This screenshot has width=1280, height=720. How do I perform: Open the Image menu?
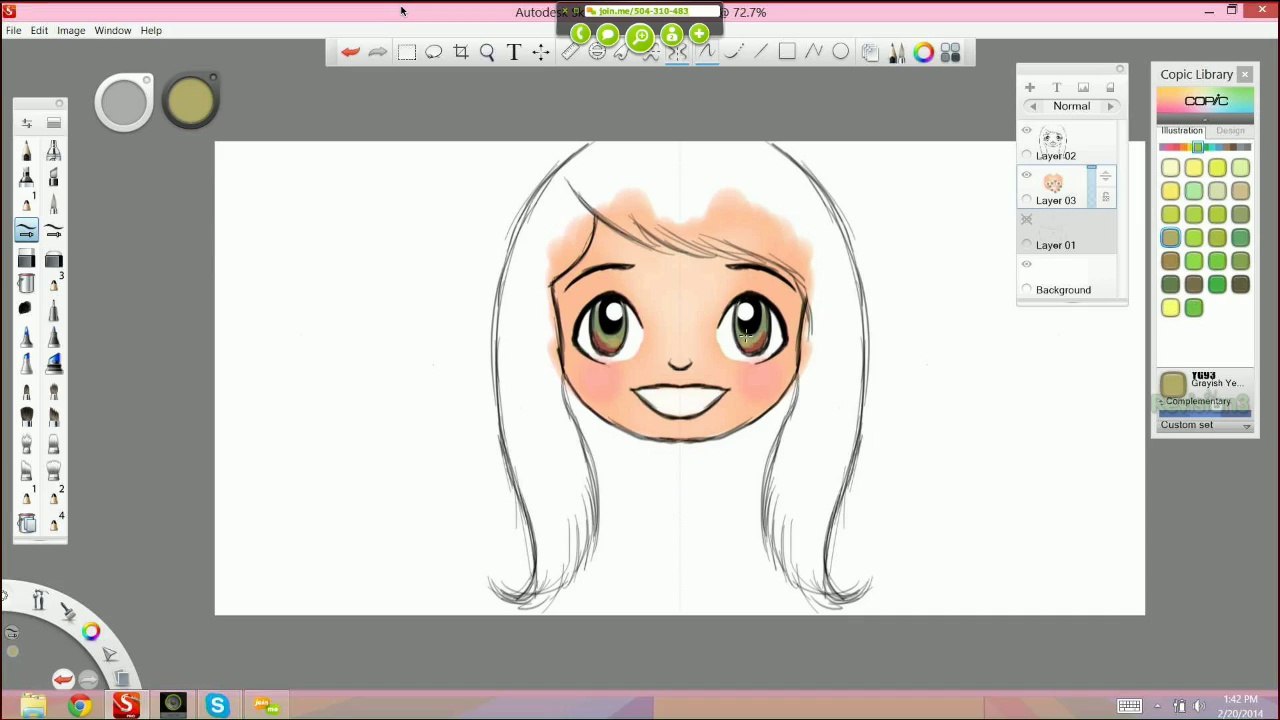71,30
